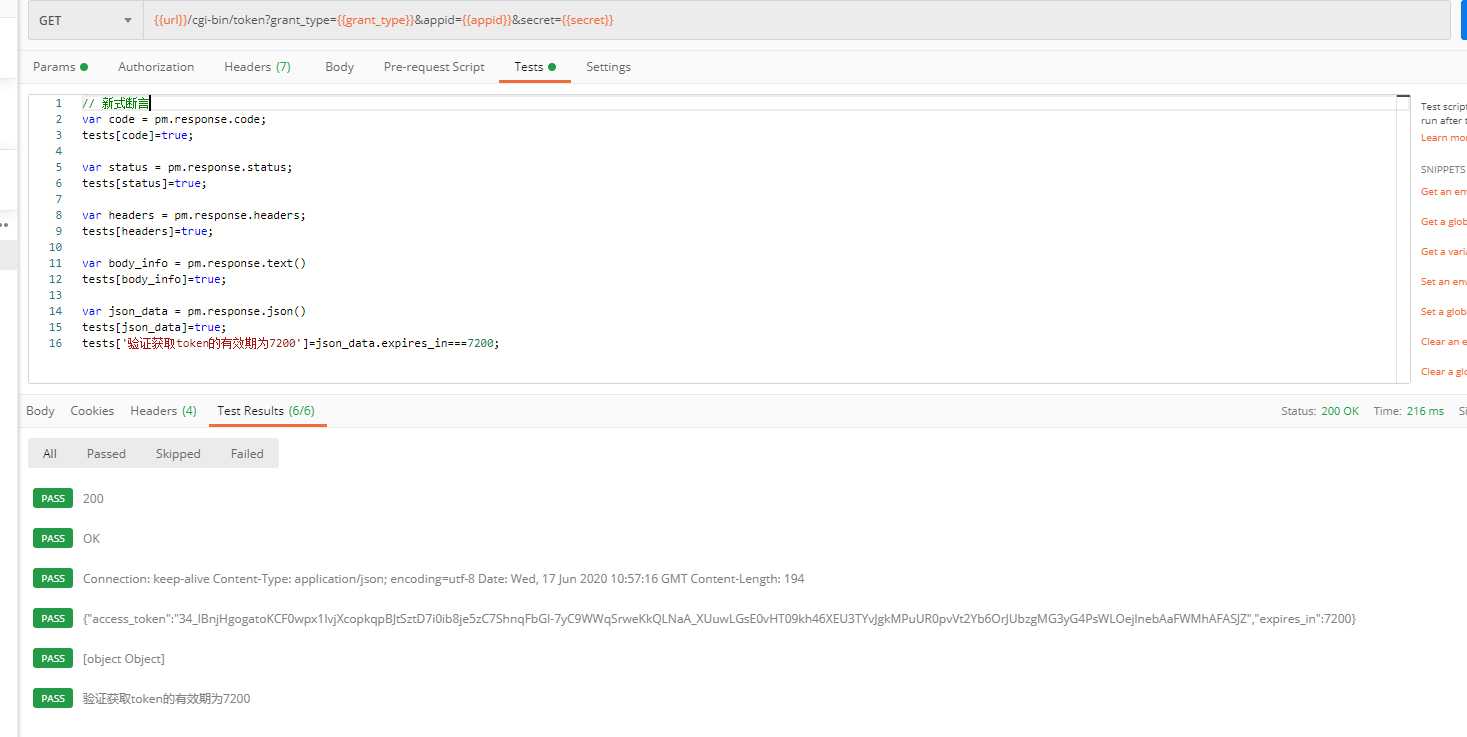Select the Test Results (6/6) tab
Image resolution: width=1467 pixels, height=737 pixels.
pos(266,411)
